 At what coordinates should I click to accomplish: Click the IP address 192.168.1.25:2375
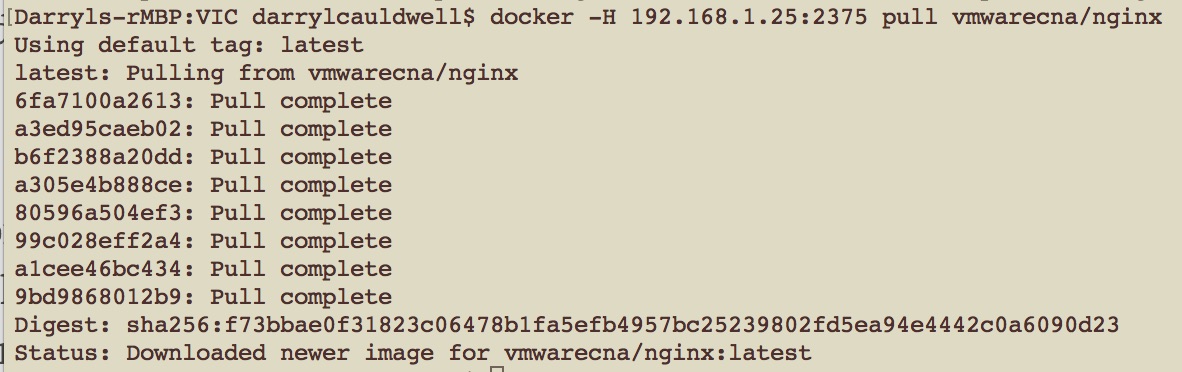pyautogui.click(x=749, y=16)
